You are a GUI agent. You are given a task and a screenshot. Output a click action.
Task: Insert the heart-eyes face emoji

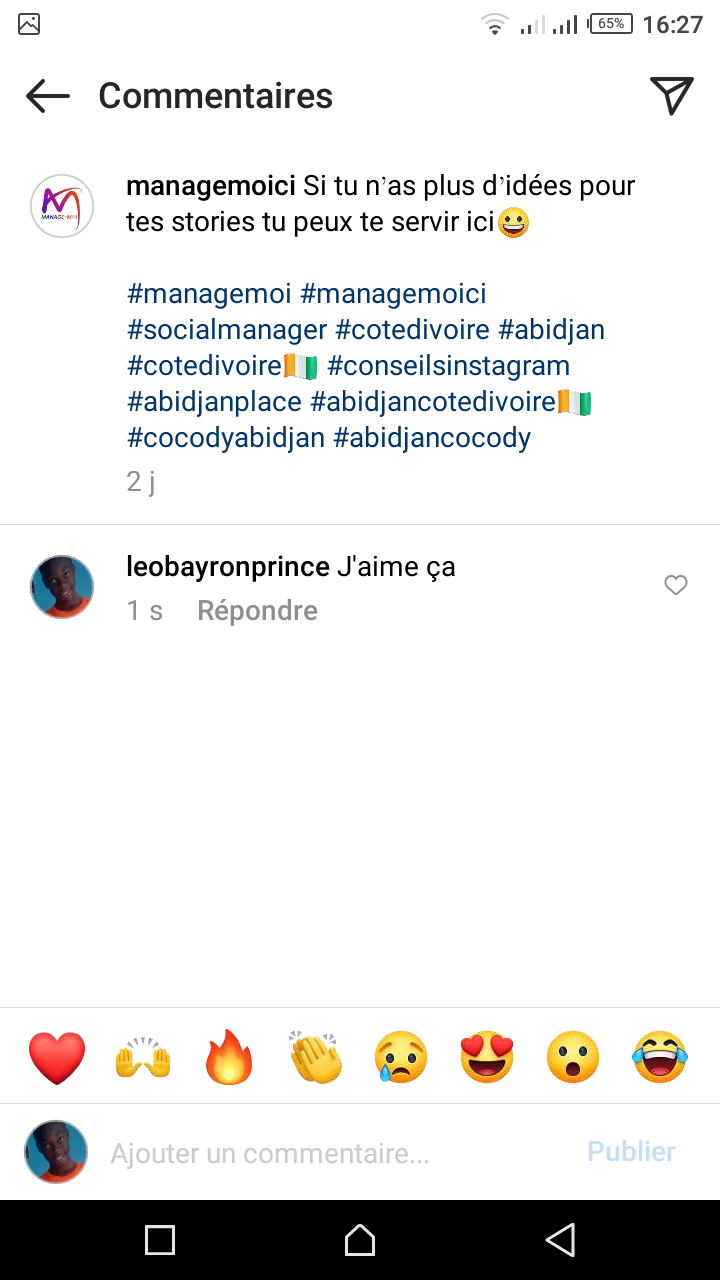pos(487,1057)
